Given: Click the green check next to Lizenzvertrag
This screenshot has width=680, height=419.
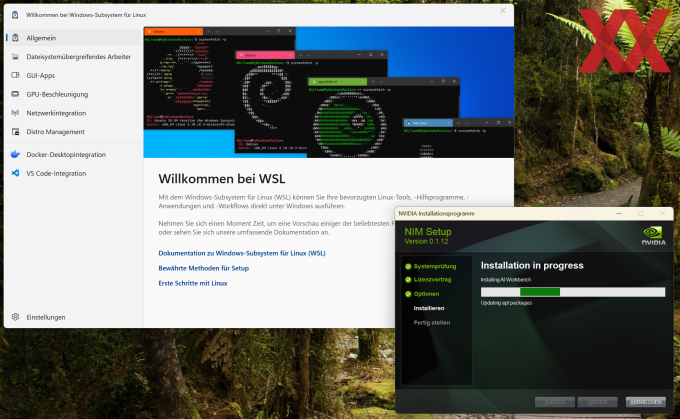Looking at the screenshot, I should (x=408, y=280).
